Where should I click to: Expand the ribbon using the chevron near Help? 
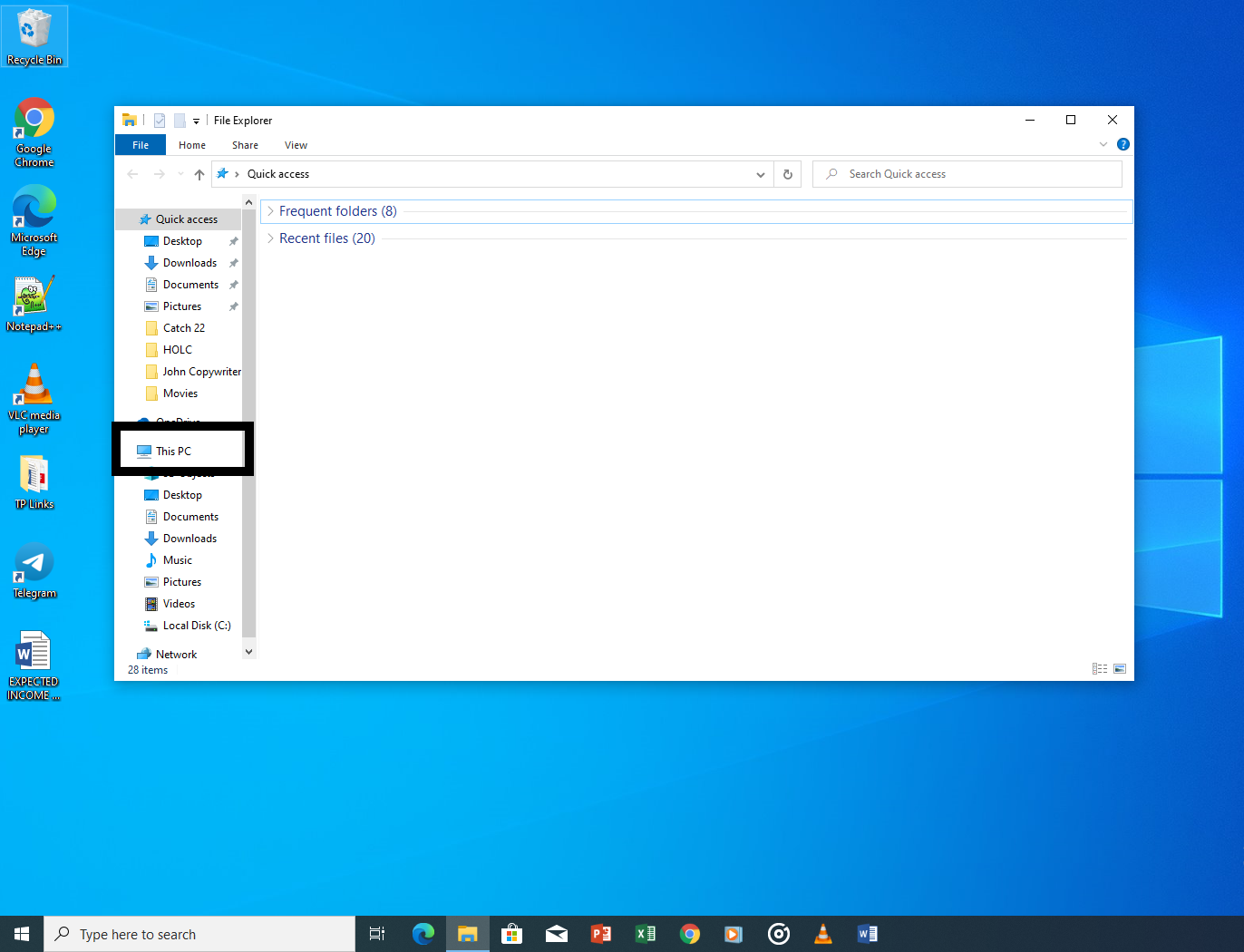click(x=1103, y=144)
